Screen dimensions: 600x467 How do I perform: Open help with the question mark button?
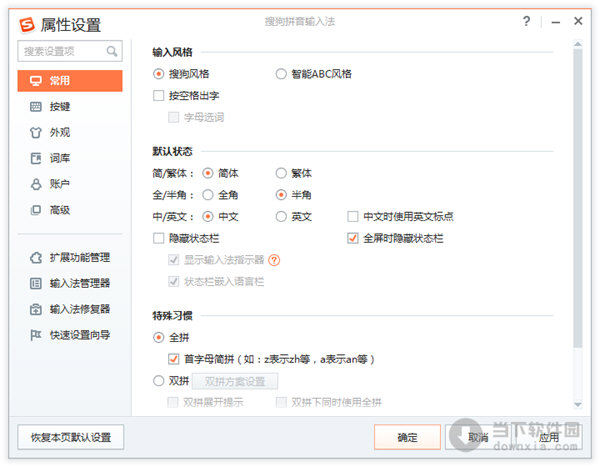527,21
